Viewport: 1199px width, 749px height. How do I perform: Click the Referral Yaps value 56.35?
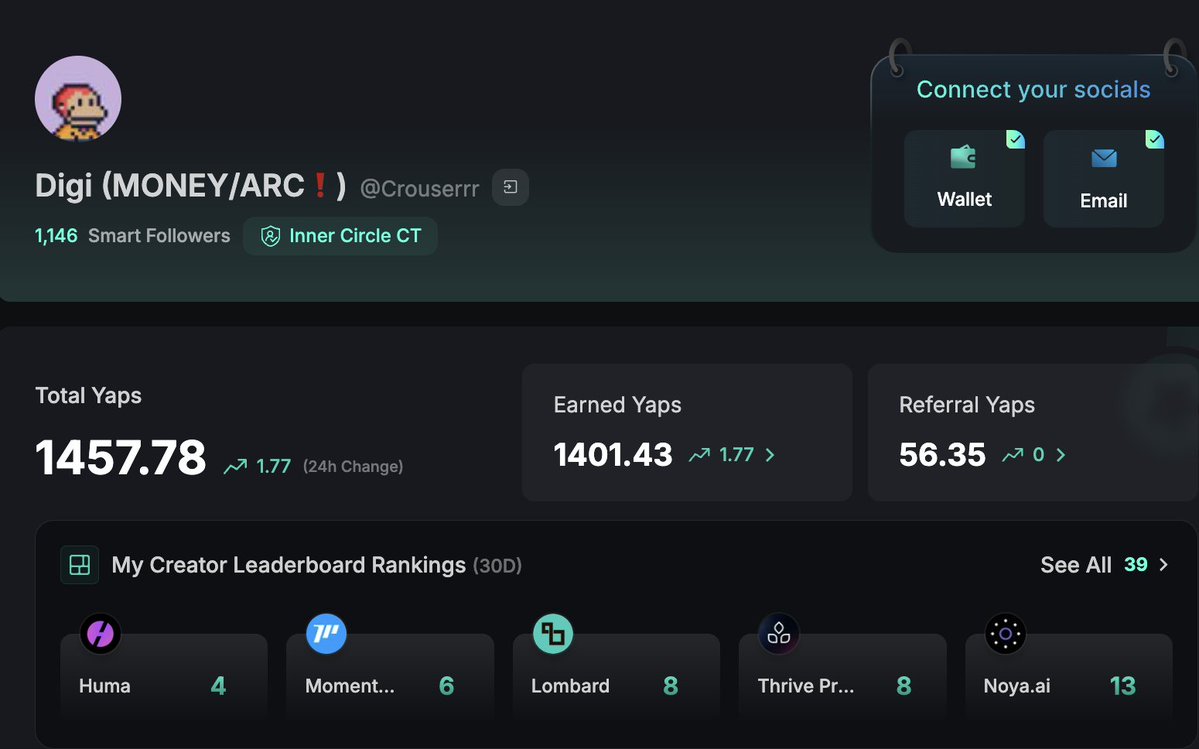click(x=942, y=455)
